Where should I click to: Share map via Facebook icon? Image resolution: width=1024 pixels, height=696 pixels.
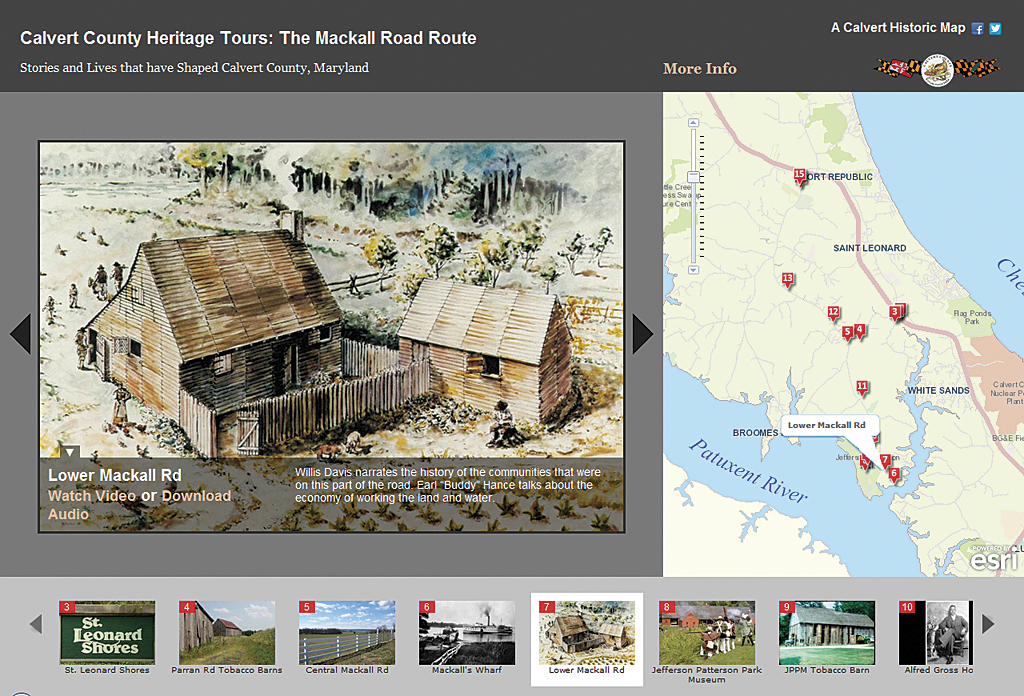point(977,29)
